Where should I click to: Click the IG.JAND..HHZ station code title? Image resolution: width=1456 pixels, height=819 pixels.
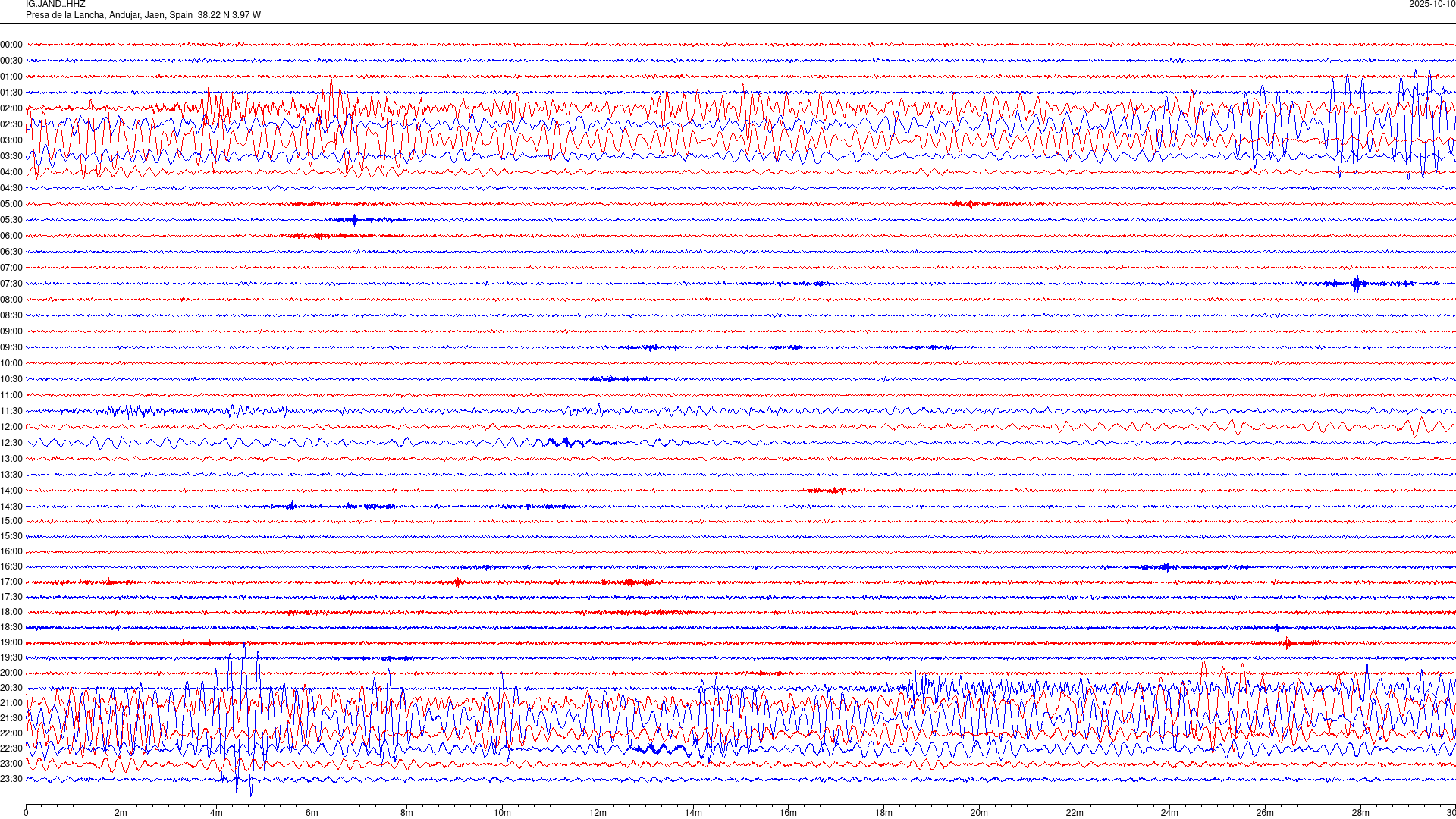tap(55, 5)
